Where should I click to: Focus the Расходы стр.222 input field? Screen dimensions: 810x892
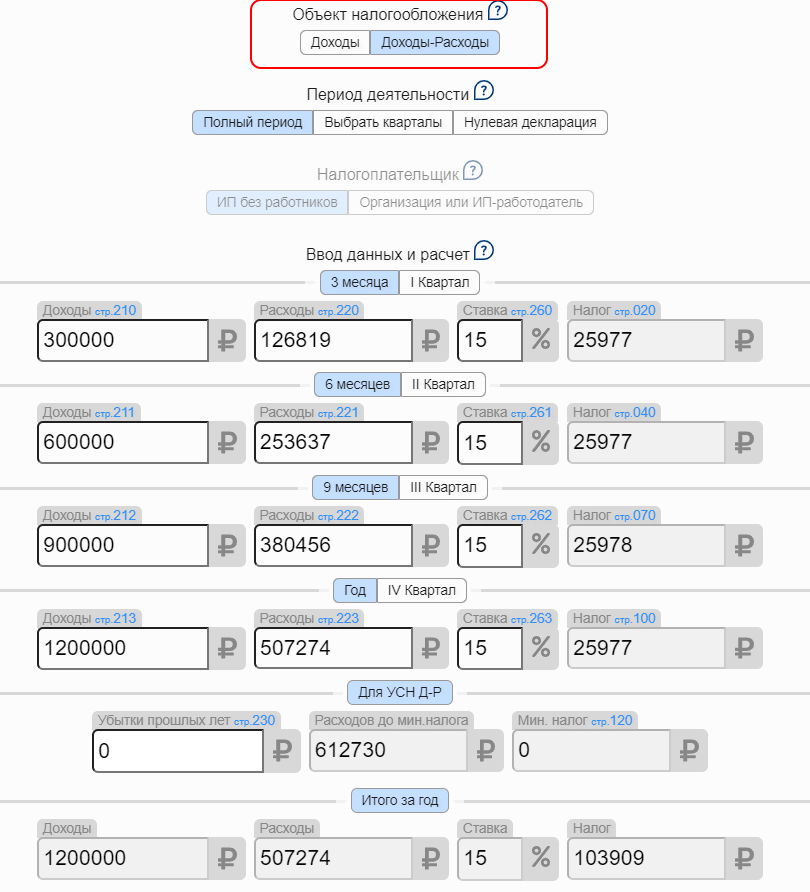(x=333, y=545)
